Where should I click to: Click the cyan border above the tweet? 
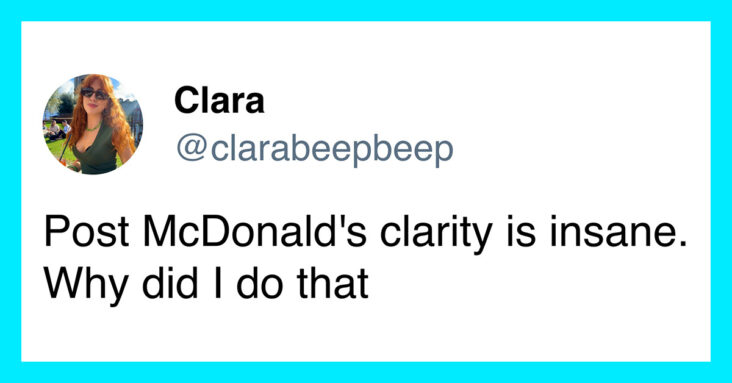pyautogui.click(x=366, y=10)
